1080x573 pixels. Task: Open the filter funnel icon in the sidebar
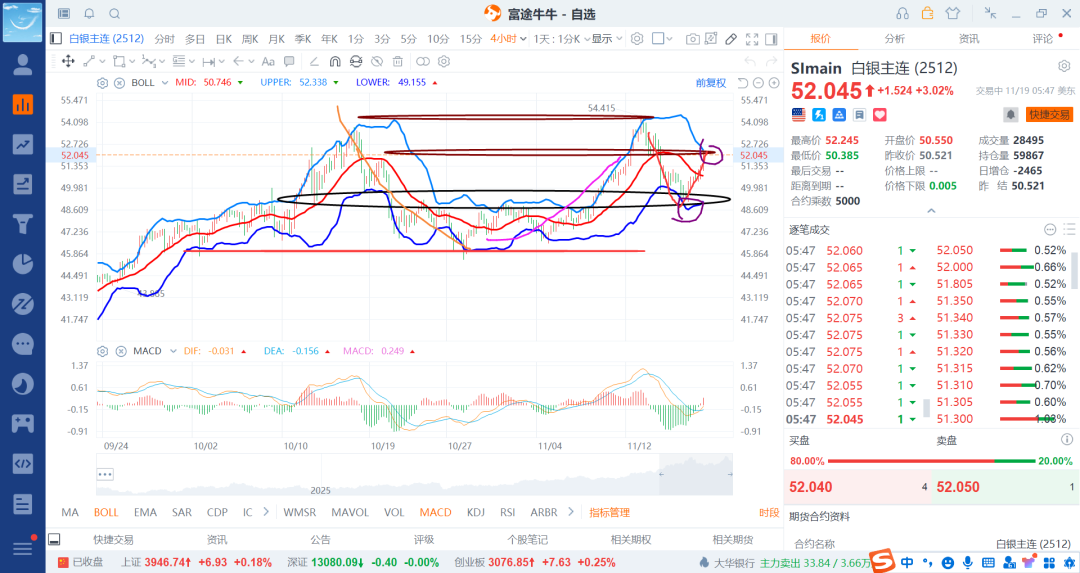pyautogui.click(x=23, y=224)
